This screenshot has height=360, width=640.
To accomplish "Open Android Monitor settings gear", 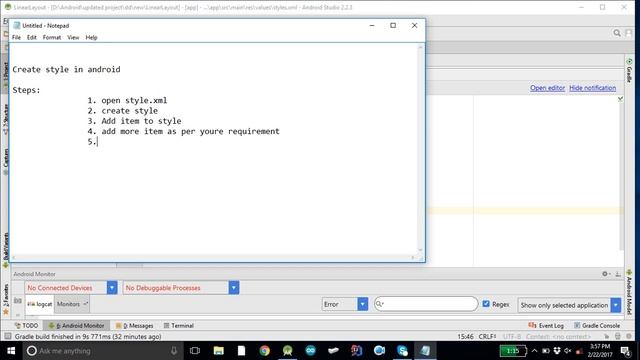I will pyautogui.click(x=605, y=274).
